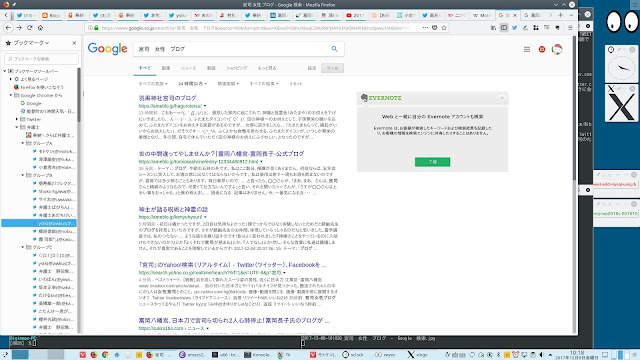640x360 pixels.
Task: Open the Firefox Library icon
Action: [493, 28]
